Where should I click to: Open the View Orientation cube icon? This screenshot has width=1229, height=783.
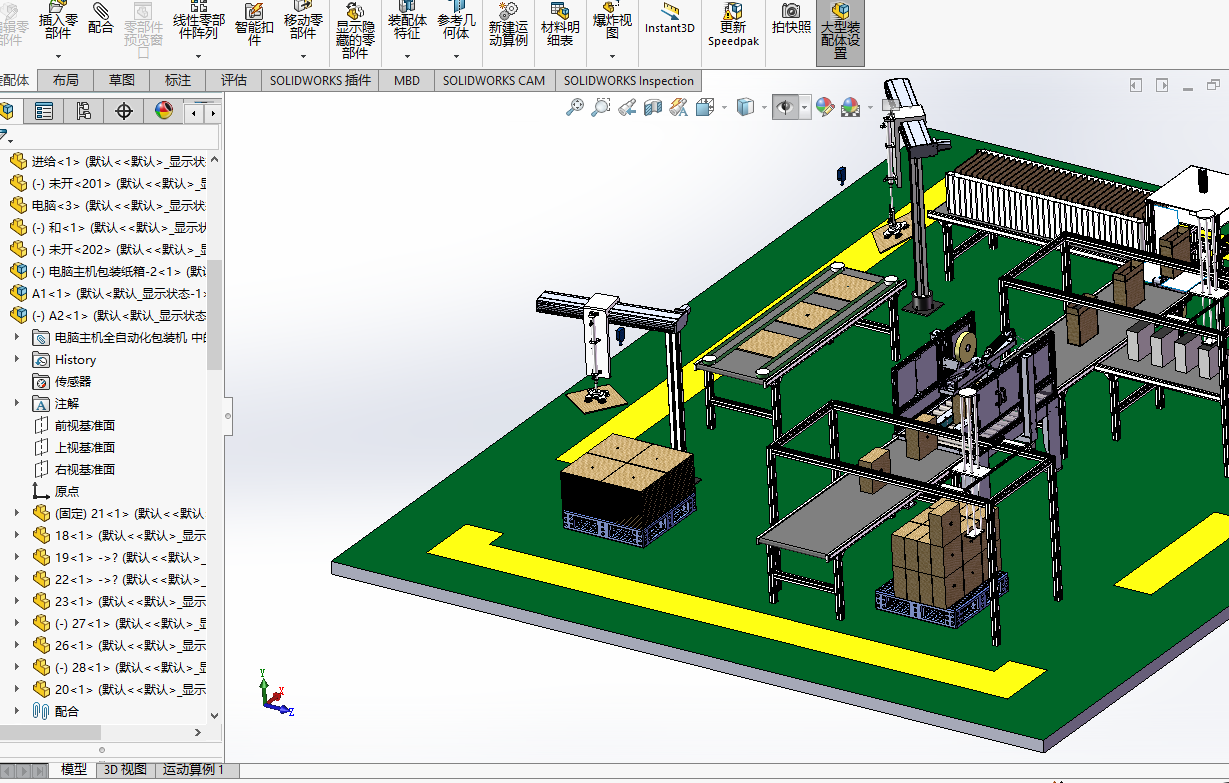706,107
